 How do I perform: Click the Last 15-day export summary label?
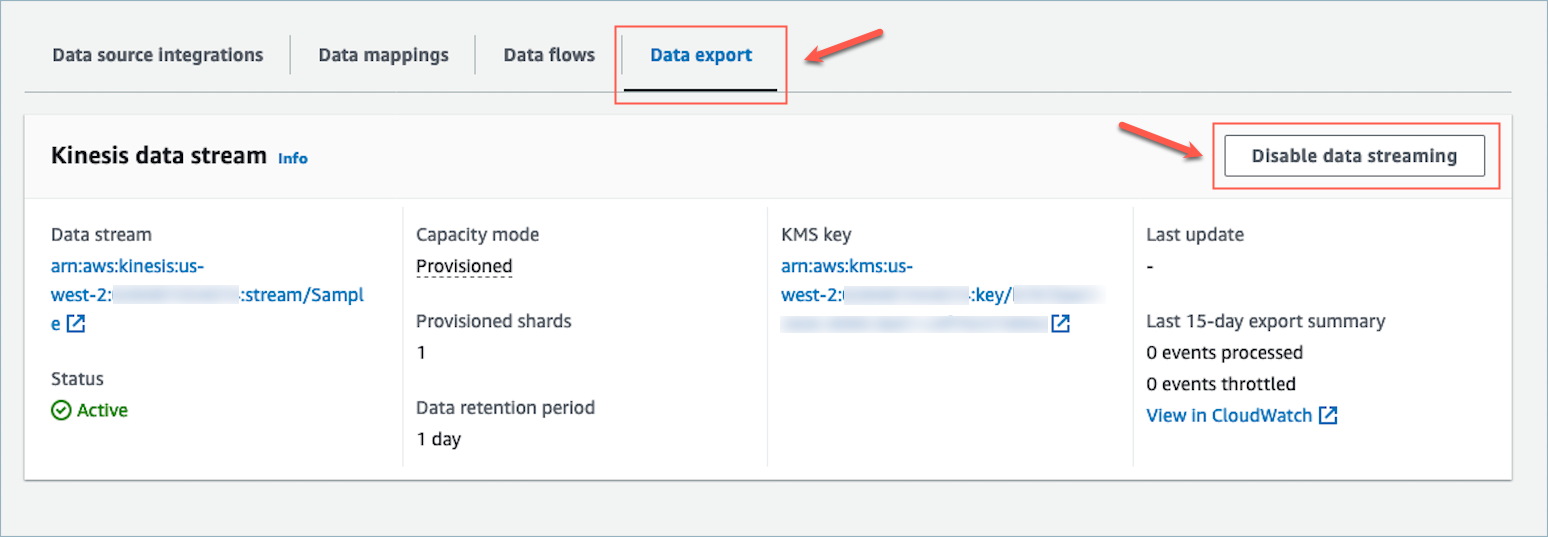[x=1265, y=322]
